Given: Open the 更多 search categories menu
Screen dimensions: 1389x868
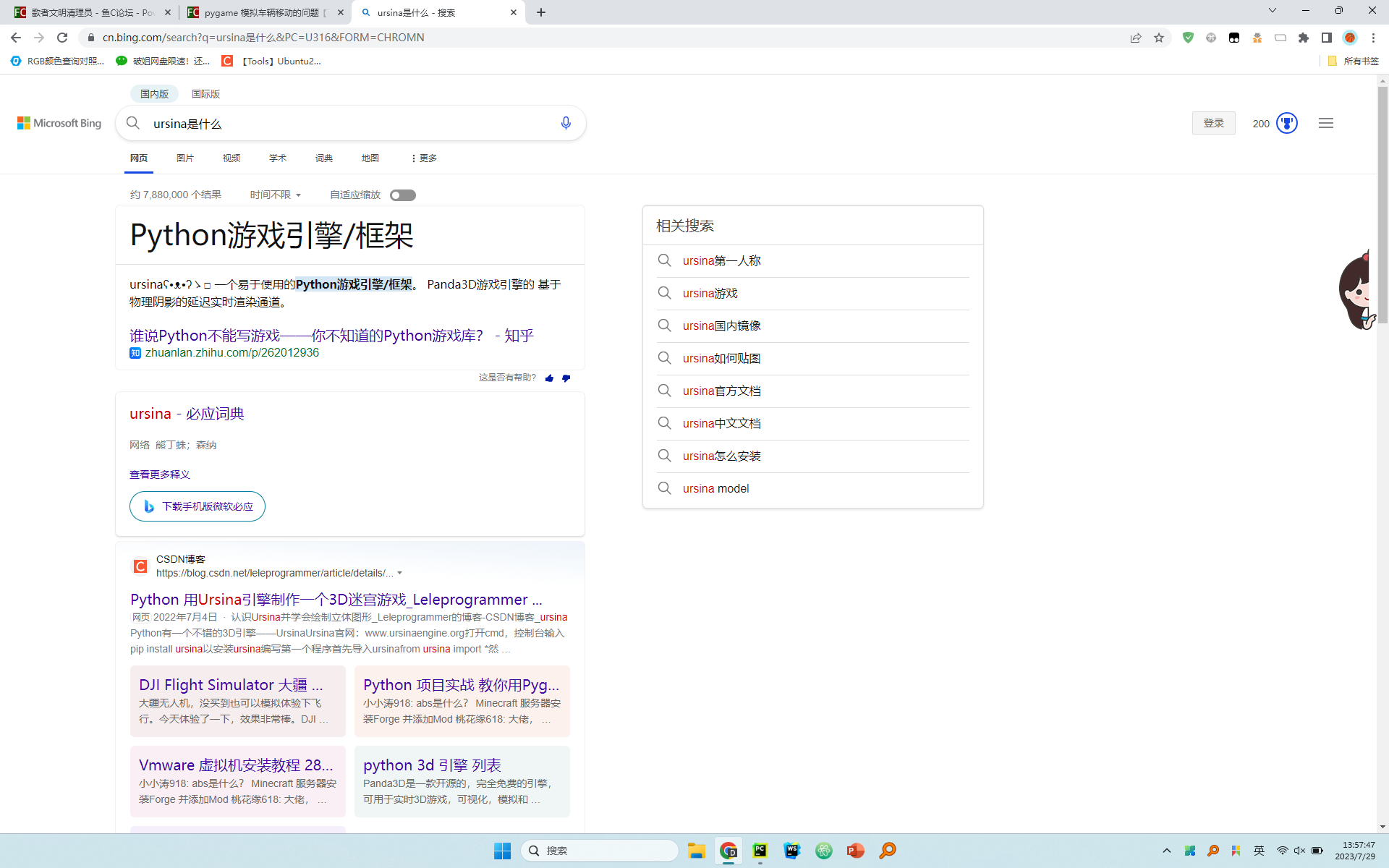Looking at the screenshot, I should pos(424,158).
